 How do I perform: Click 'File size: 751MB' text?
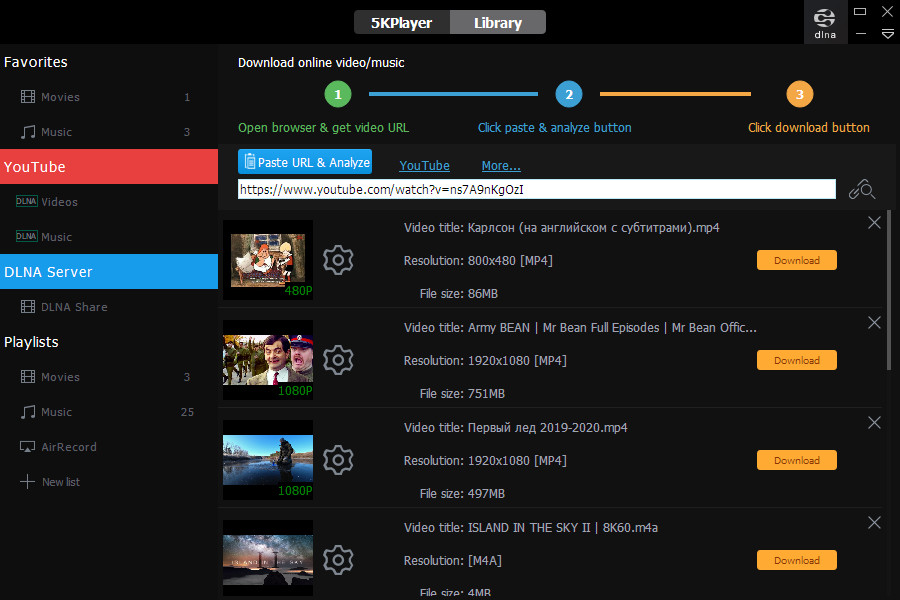click(462, 393)
